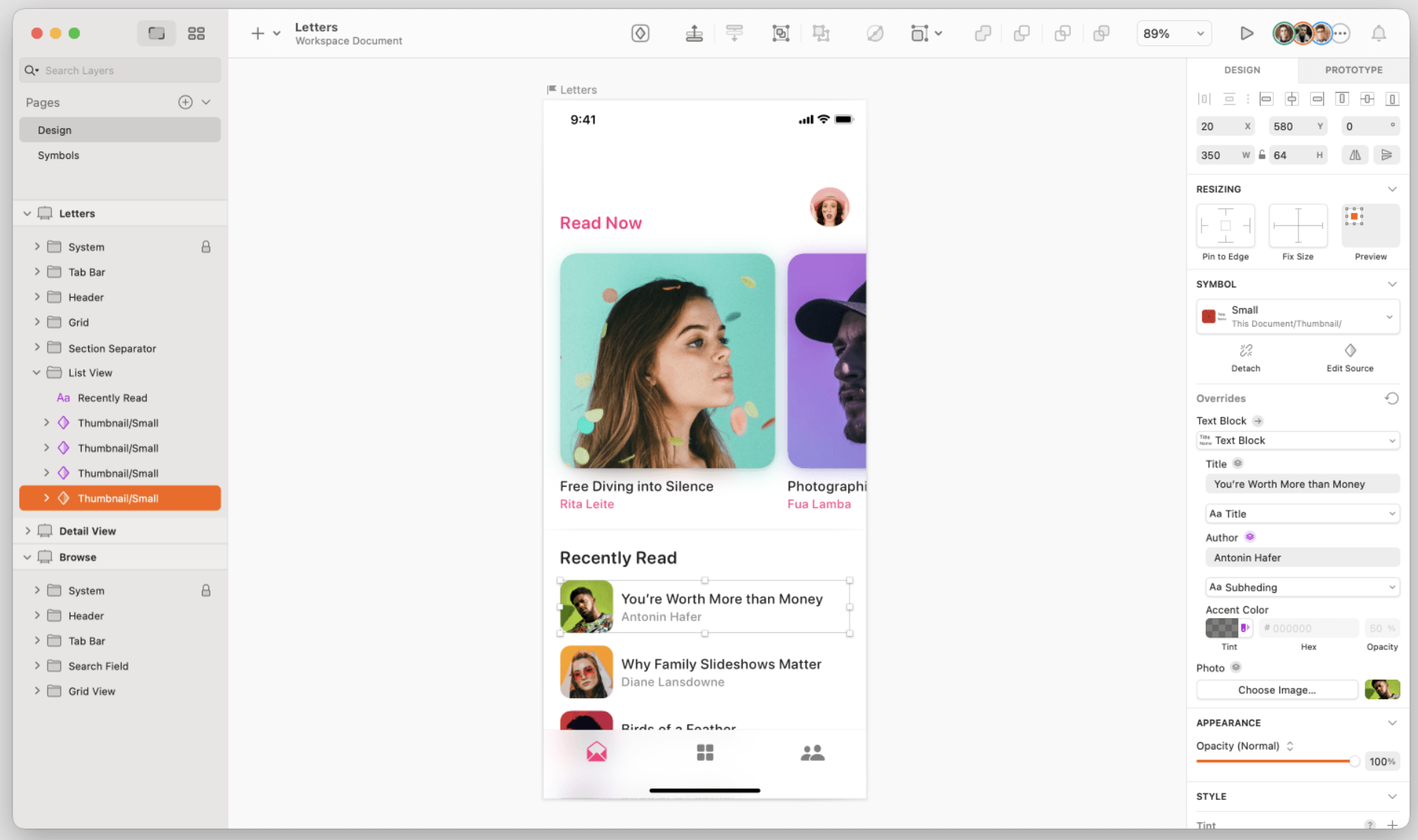Toggle the lock on the System folder

pyautogui.click(x=206, y=246)
